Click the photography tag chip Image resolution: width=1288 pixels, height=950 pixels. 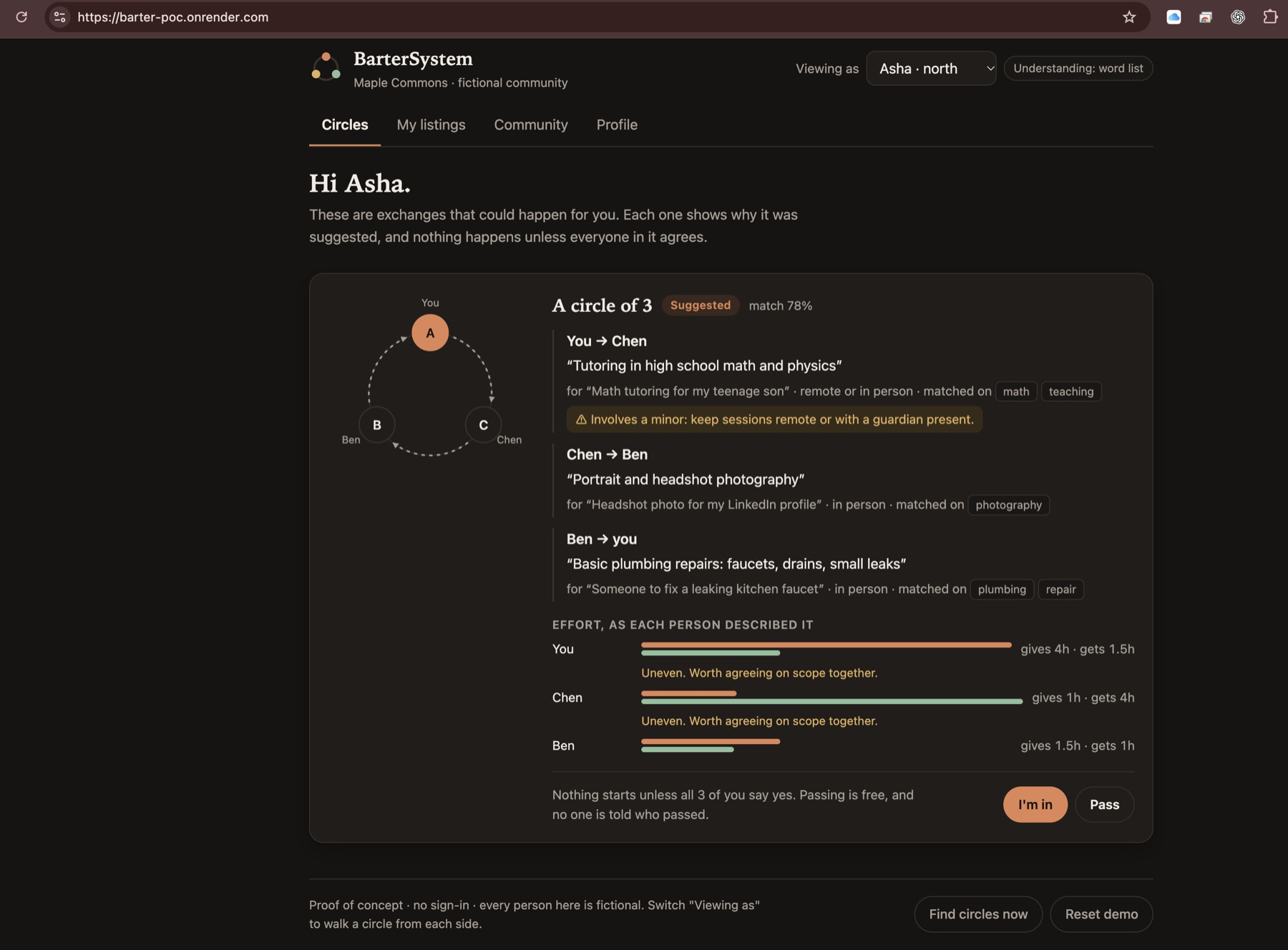click(x=1008, y=505)
